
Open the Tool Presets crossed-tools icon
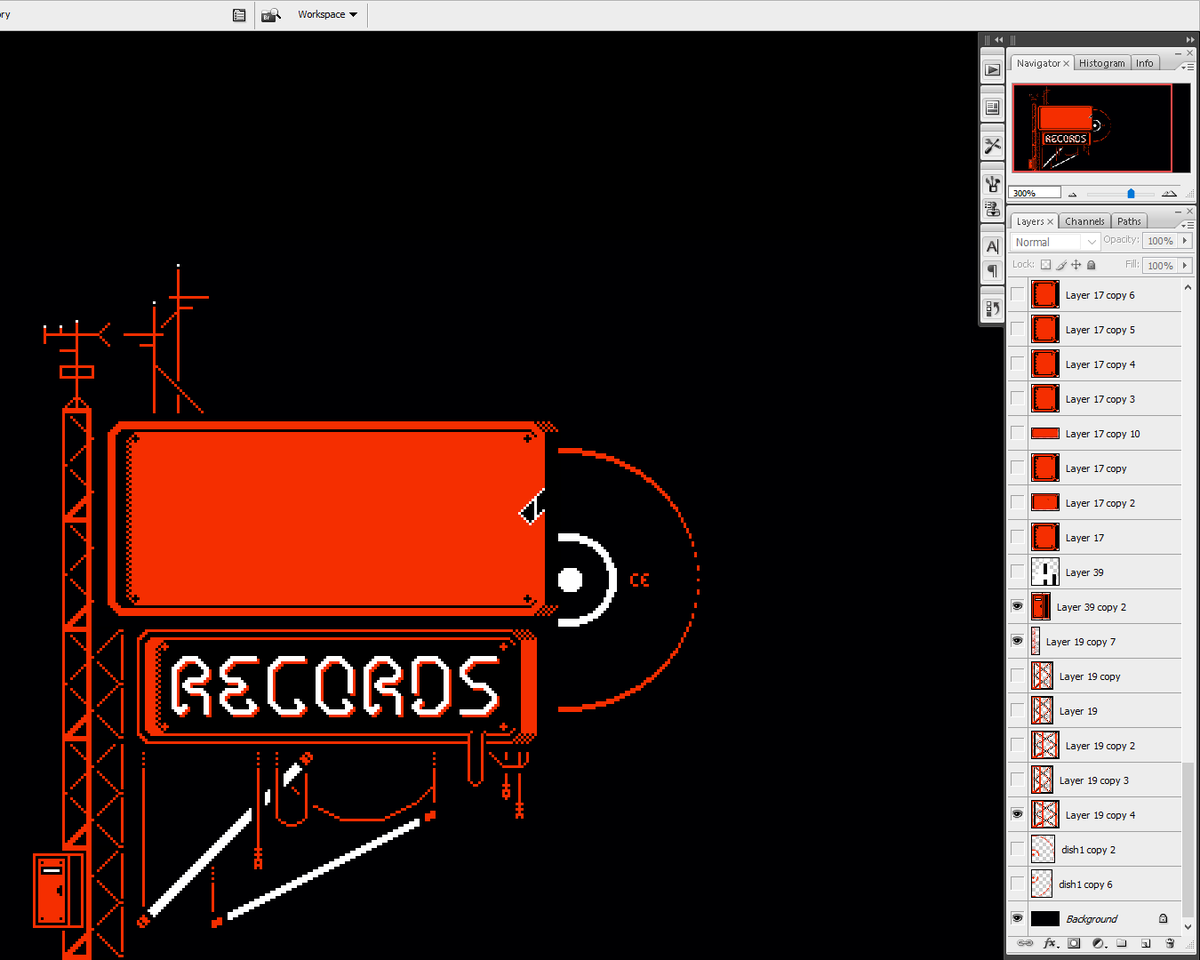click(x=992, y=145)
